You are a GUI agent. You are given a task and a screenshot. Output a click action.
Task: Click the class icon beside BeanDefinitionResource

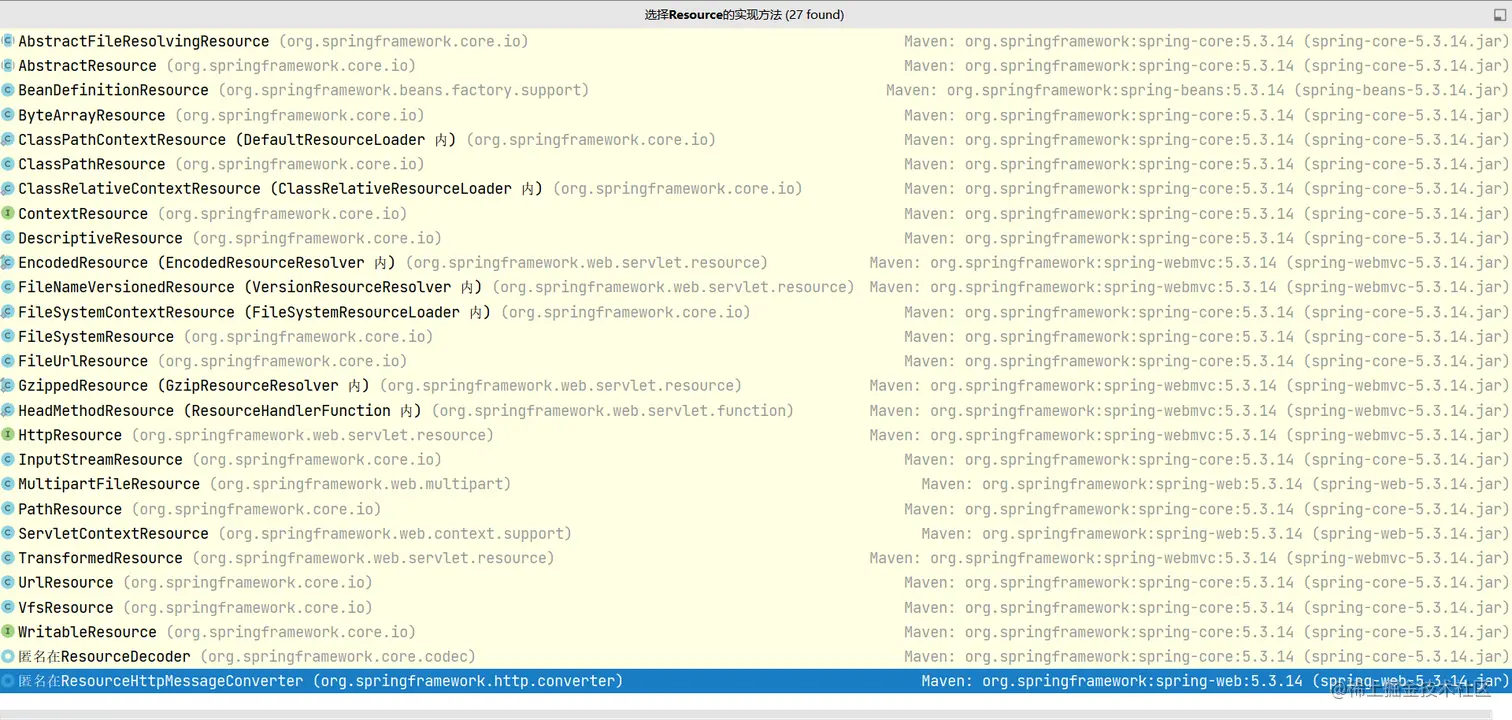pos(8,90)
